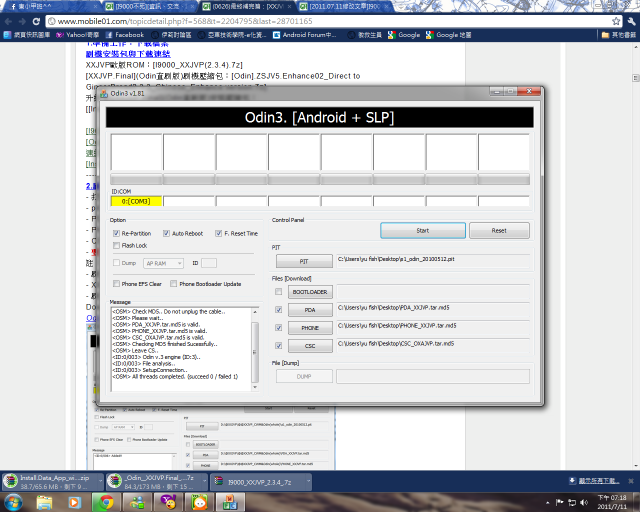Click the taskbar clock showing 07:18
This screenshot has width=640, height=512.
click(612, 502)
